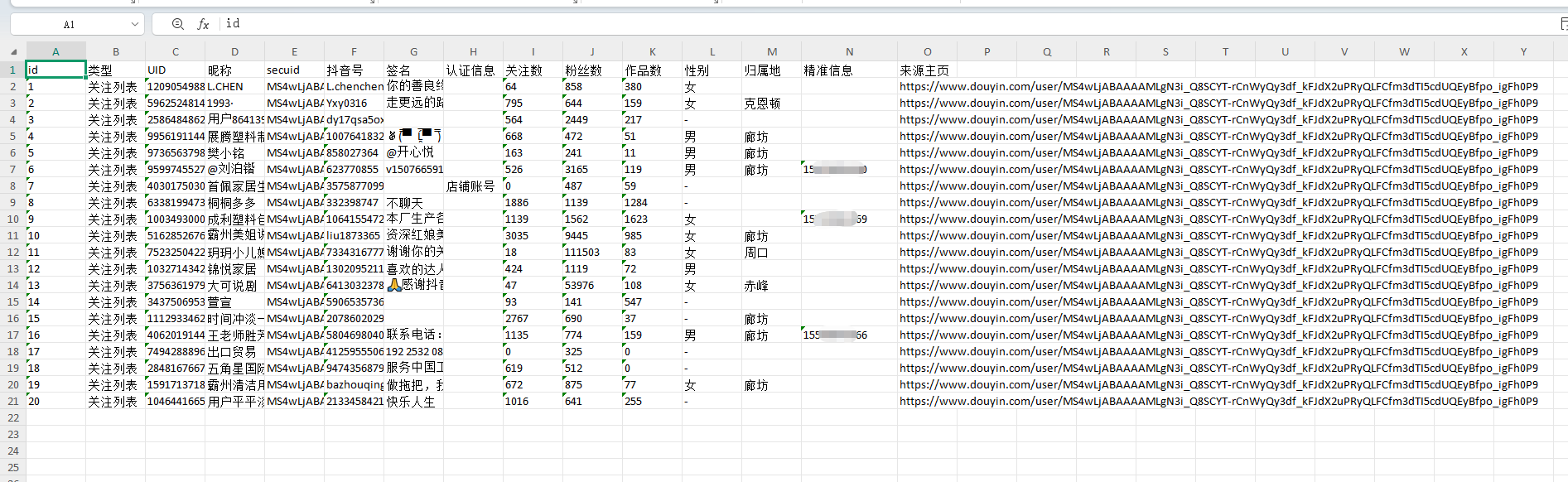Click the magnifier zoom icon in the formula bar
Viewport: 1568px width, 482px height.
coord(177,24)
